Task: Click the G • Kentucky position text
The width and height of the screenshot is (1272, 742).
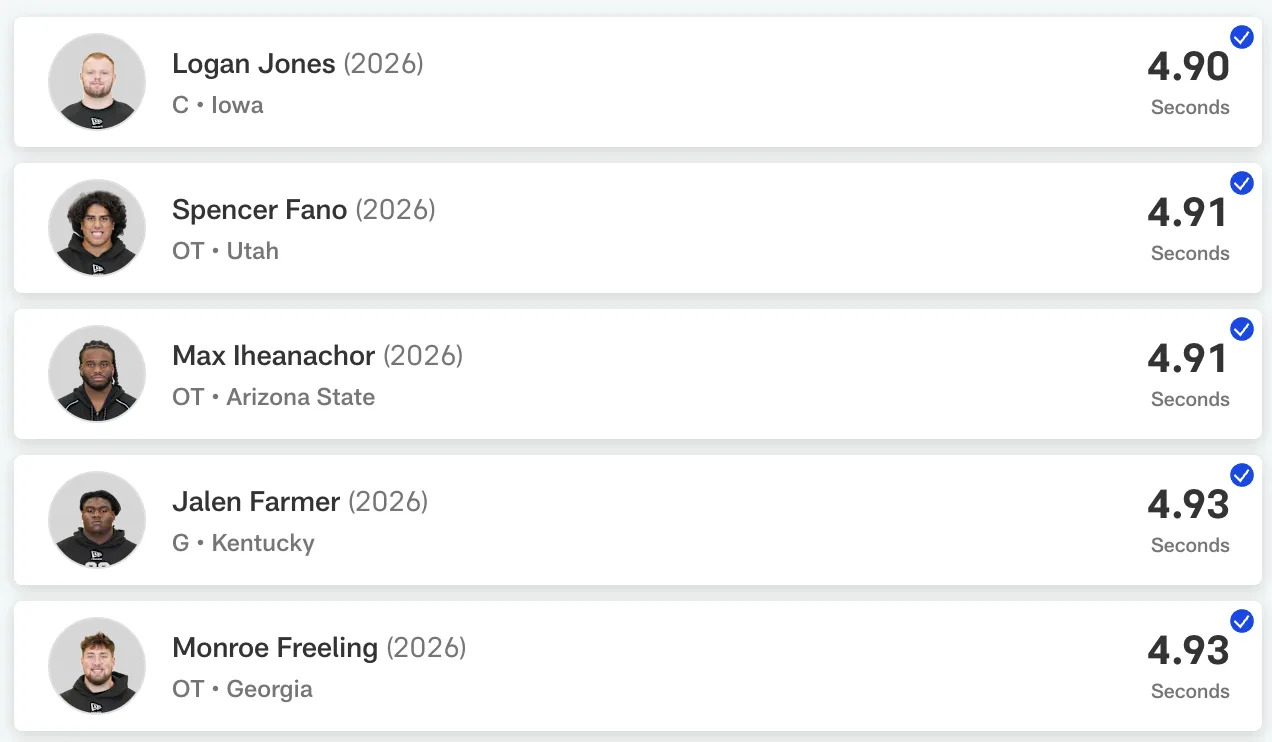Action: coord(243,543)
